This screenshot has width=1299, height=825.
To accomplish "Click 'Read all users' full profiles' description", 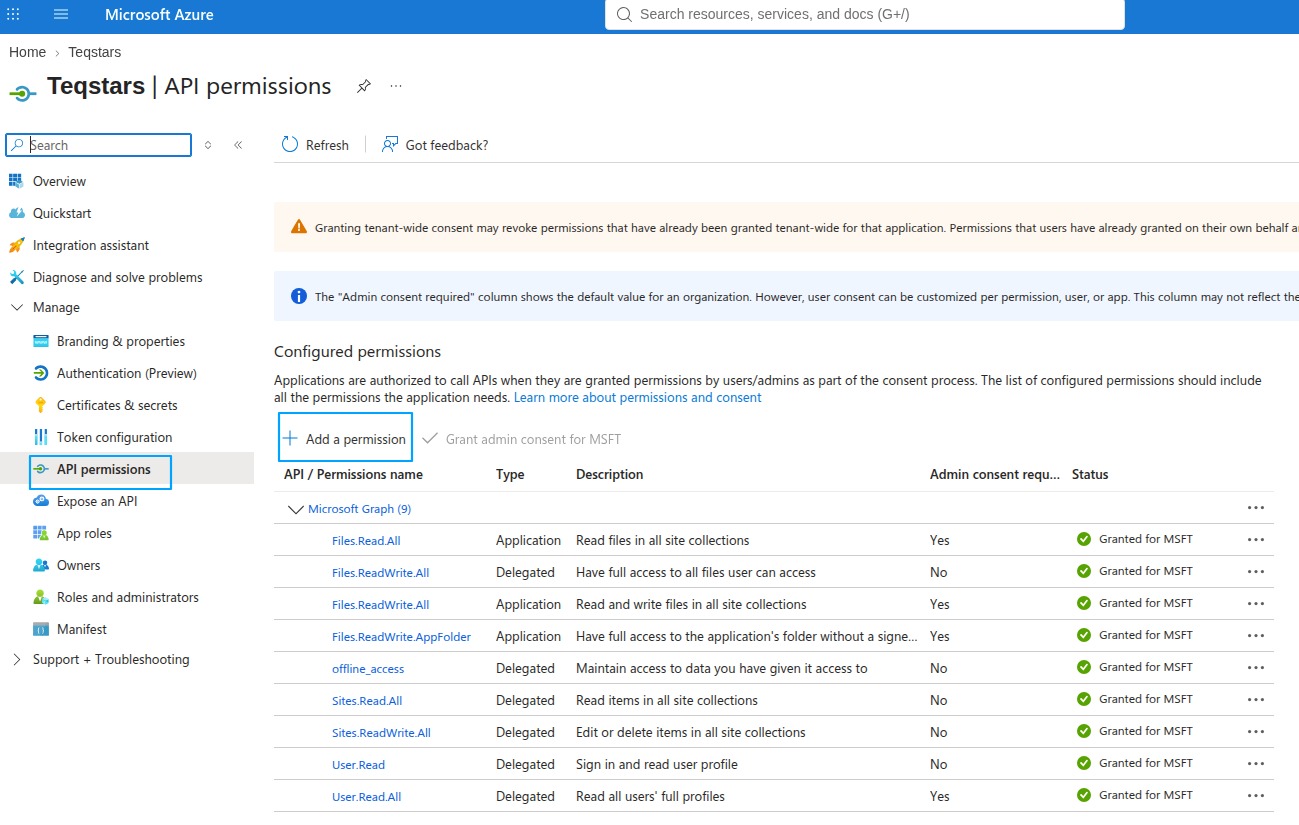I will [x=650, y=796].
